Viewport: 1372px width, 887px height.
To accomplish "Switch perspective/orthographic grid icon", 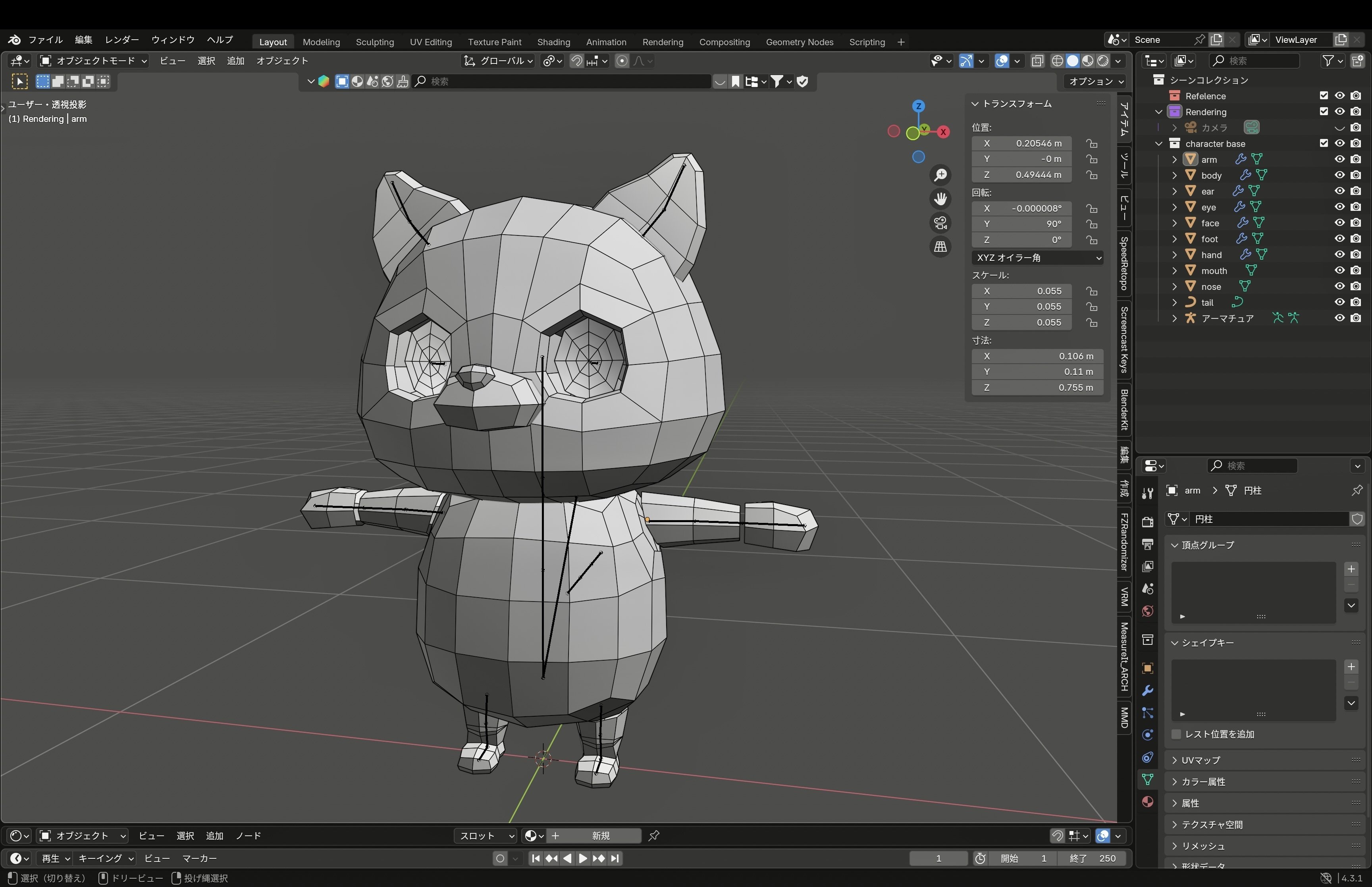I will (940, 247).
